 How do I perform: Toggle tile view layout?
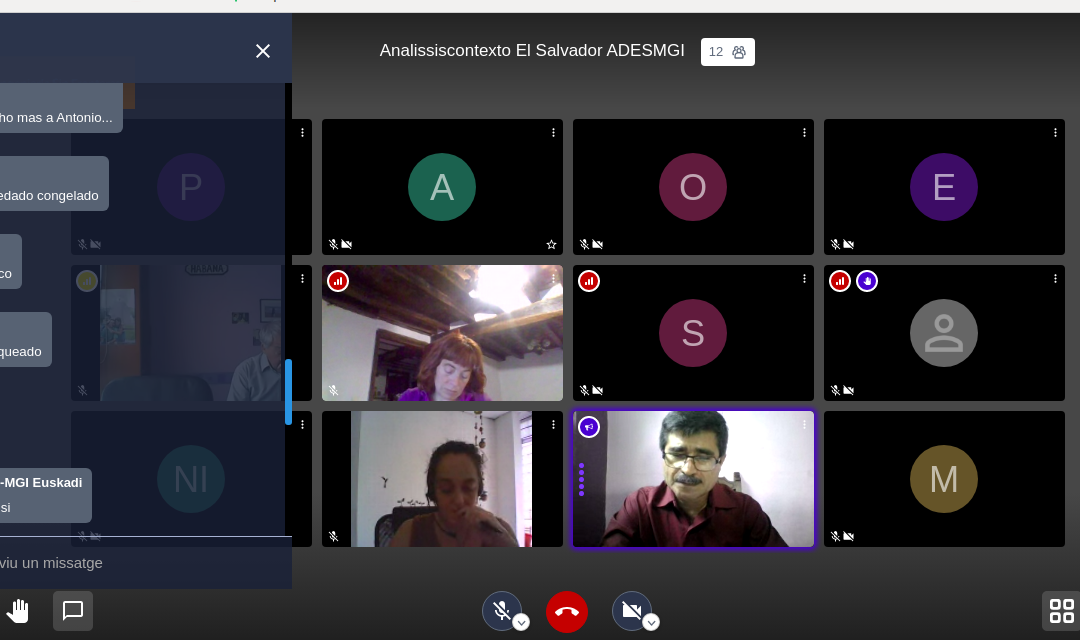tap(1061, 611)
